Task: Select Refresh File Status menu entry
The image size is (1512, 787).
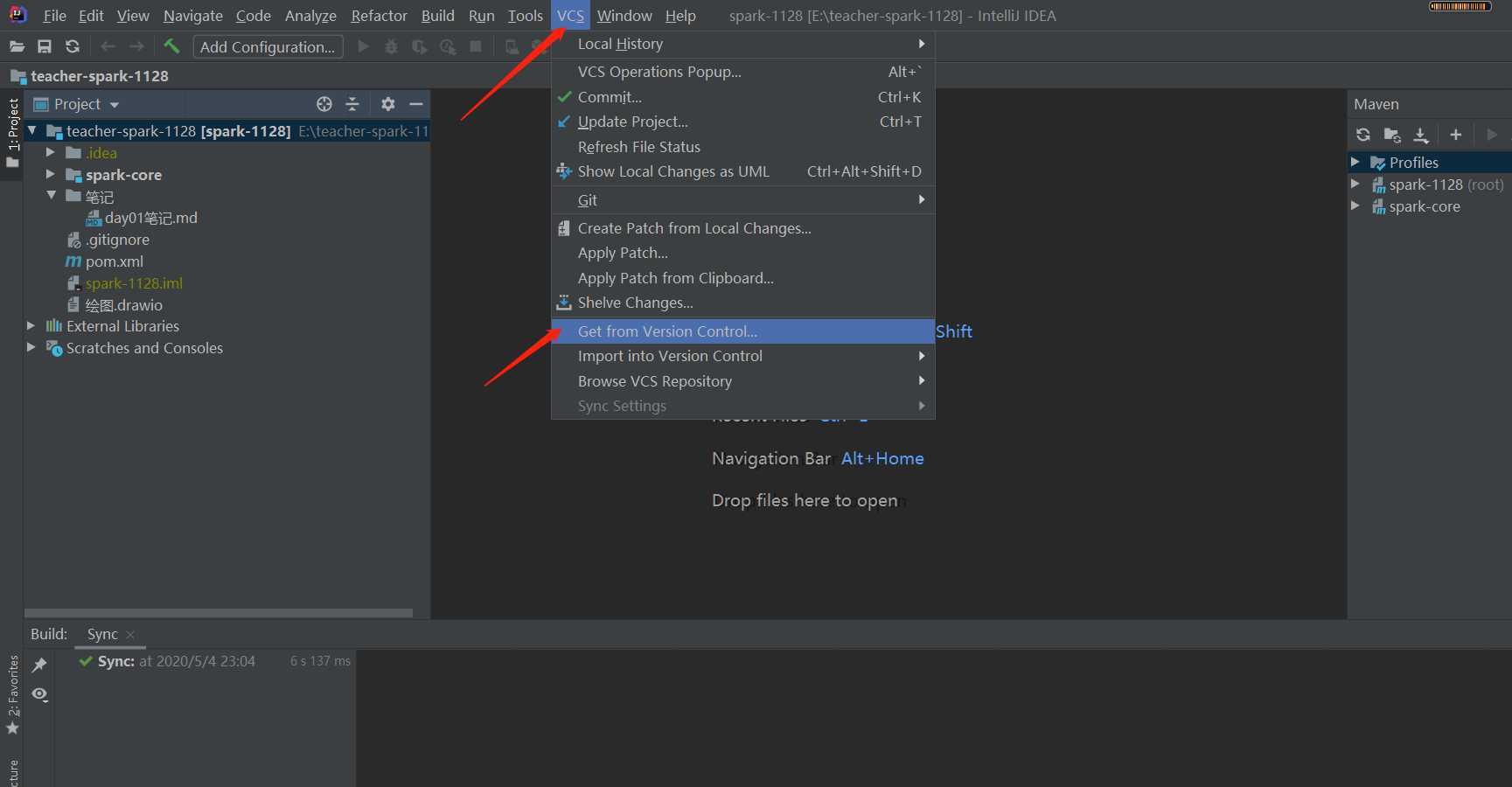Action: pos(743,147)
